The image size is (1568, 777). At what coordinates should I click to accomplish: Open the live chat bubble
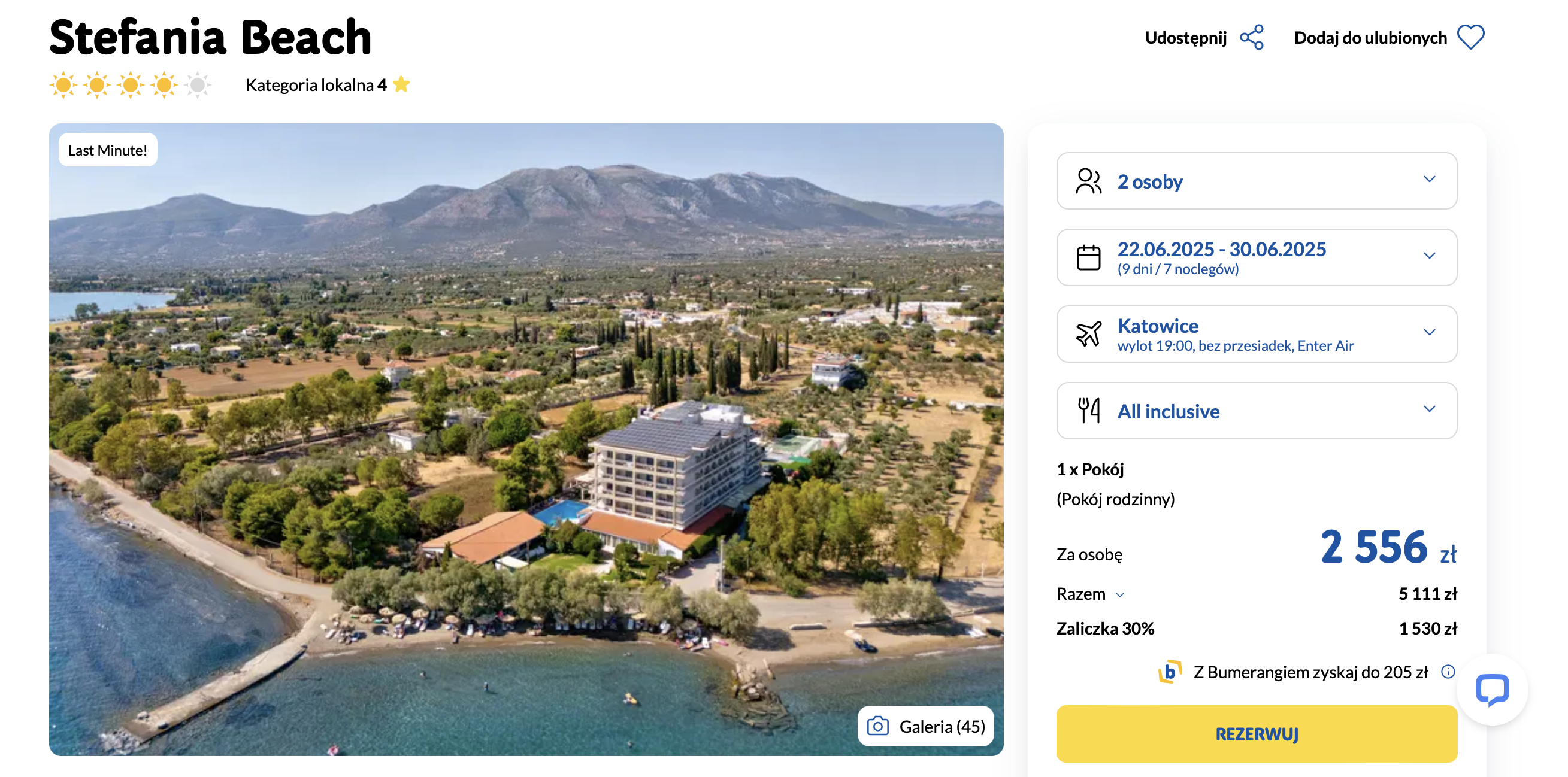click(x=1492, y=690)
